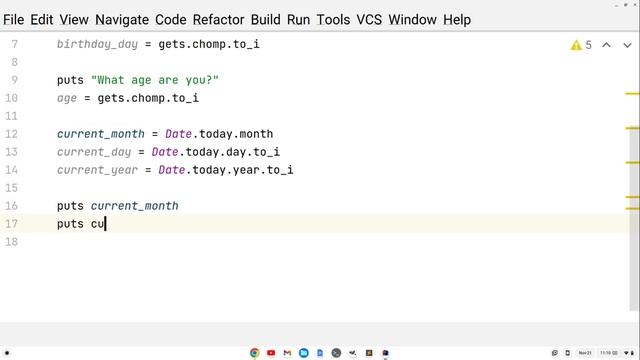Open the Edit menu
640x360 pixels.
[x=42, y=20]
